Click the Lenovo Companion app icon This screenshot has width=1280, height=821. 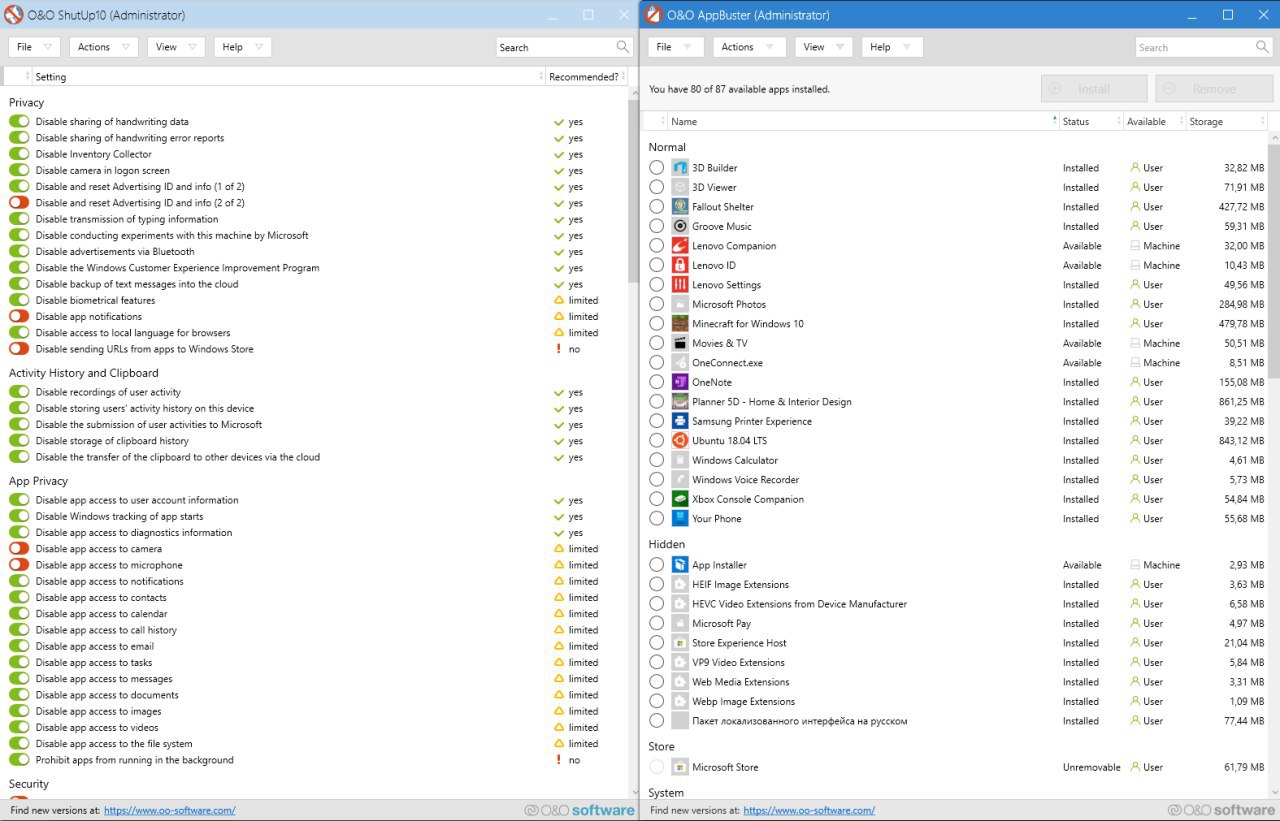680,246
